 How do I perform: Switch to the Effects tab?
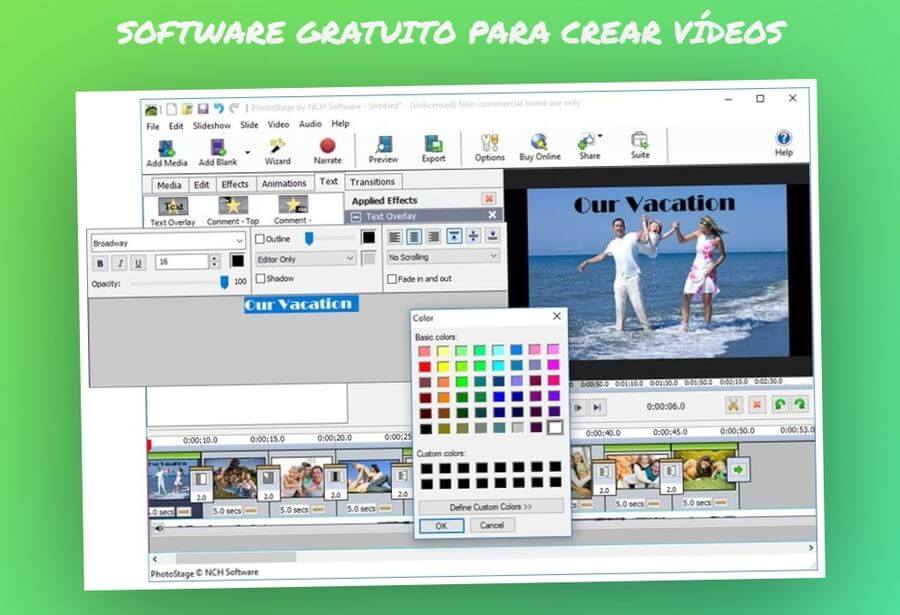[235, 184]
